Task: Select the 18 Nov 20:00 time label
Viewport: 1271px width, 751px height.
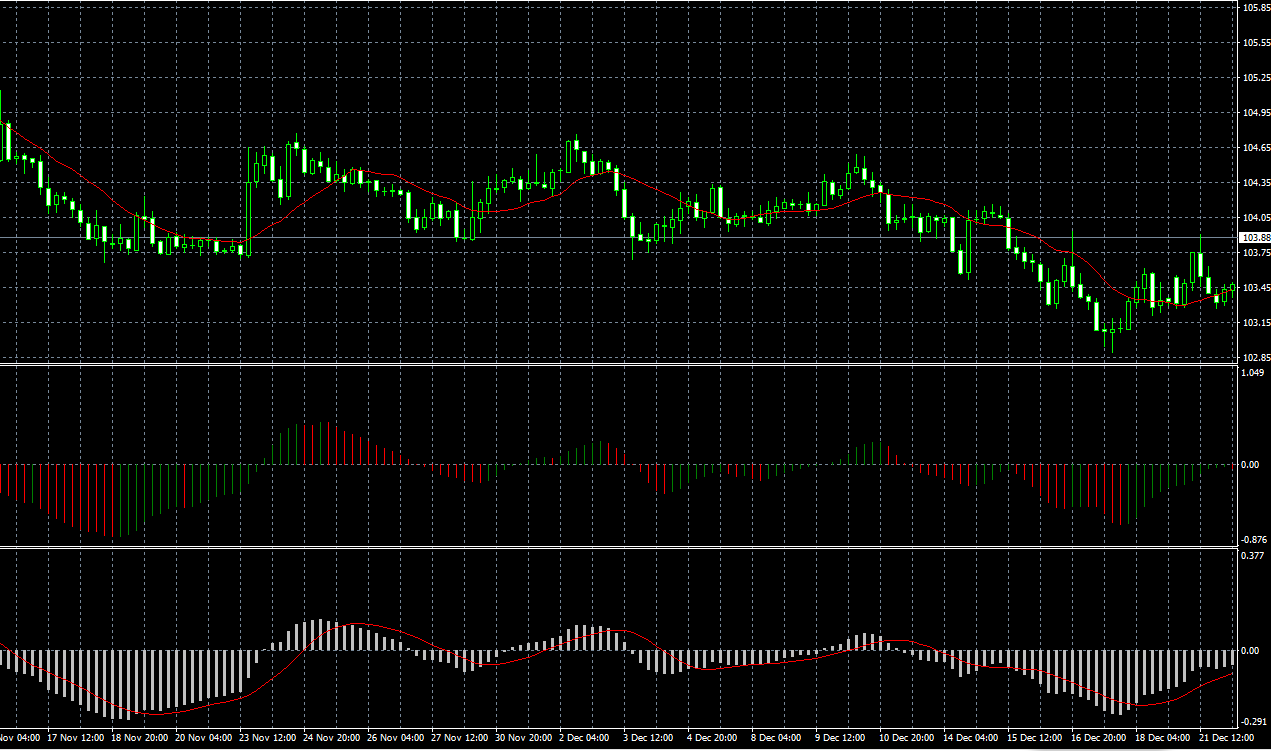Action: [141, 739]
